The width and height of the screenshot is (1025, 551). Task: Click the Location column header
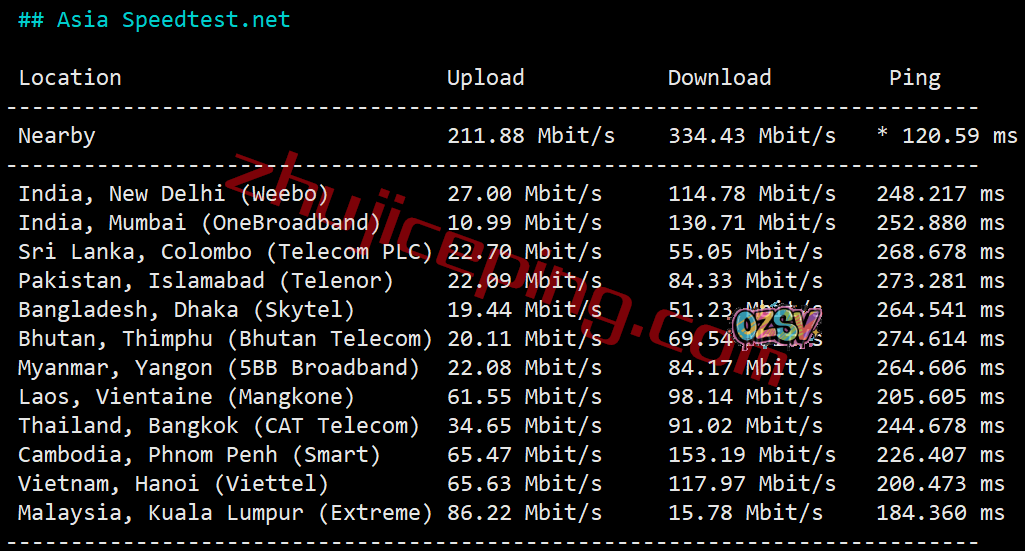pyautogui.click(x=70, y=78)
